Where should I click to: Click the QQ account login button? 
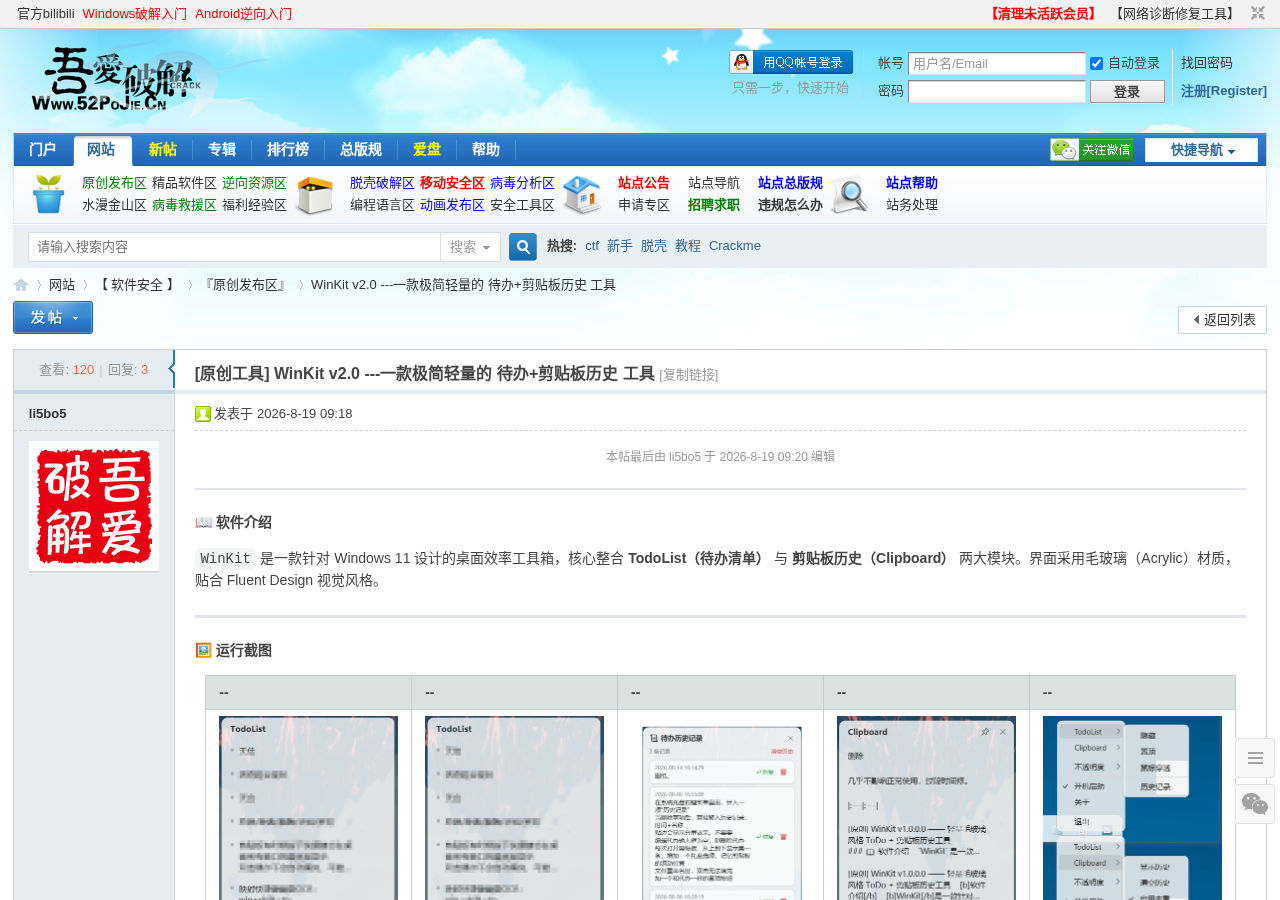[791, 62]
